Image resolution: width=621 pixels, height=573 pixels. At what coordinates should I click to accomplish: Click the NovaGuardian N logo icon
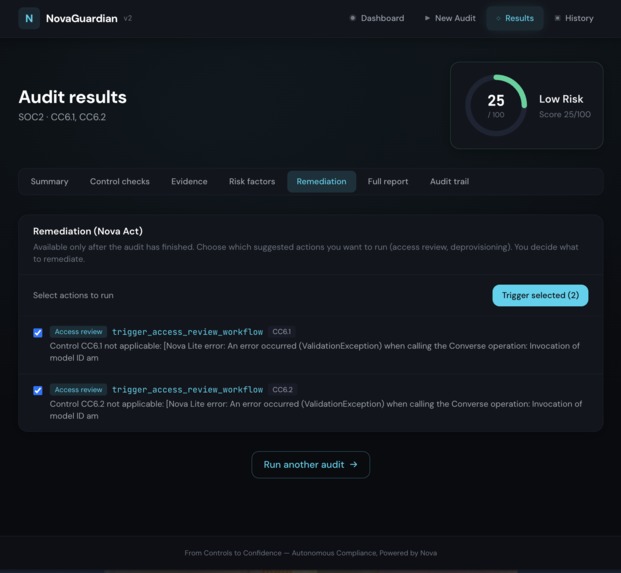(x=29, y=18)
